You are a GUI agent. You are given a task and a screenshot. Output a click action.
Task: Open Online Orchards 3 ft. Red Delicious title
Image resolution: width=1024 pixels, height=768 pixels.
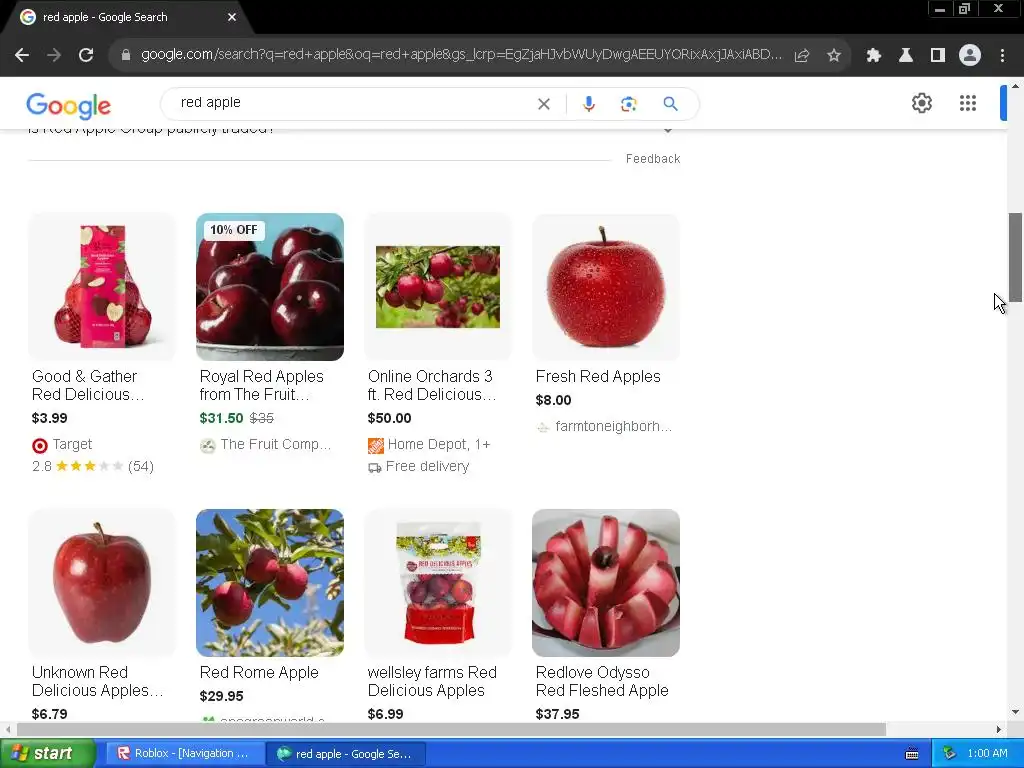pyautogui.click(x=432, y=385)
